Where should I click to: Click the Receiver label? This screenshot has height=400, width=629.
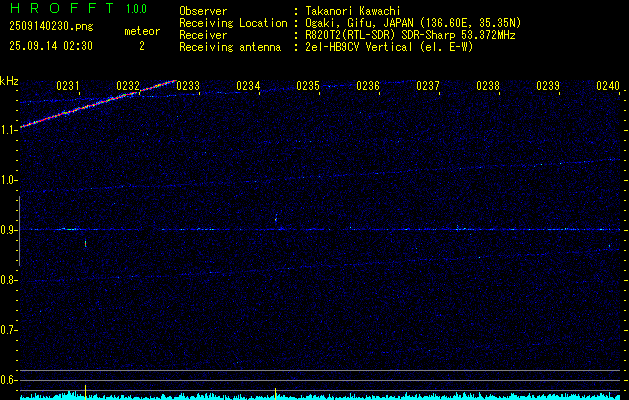pos(203,35)
